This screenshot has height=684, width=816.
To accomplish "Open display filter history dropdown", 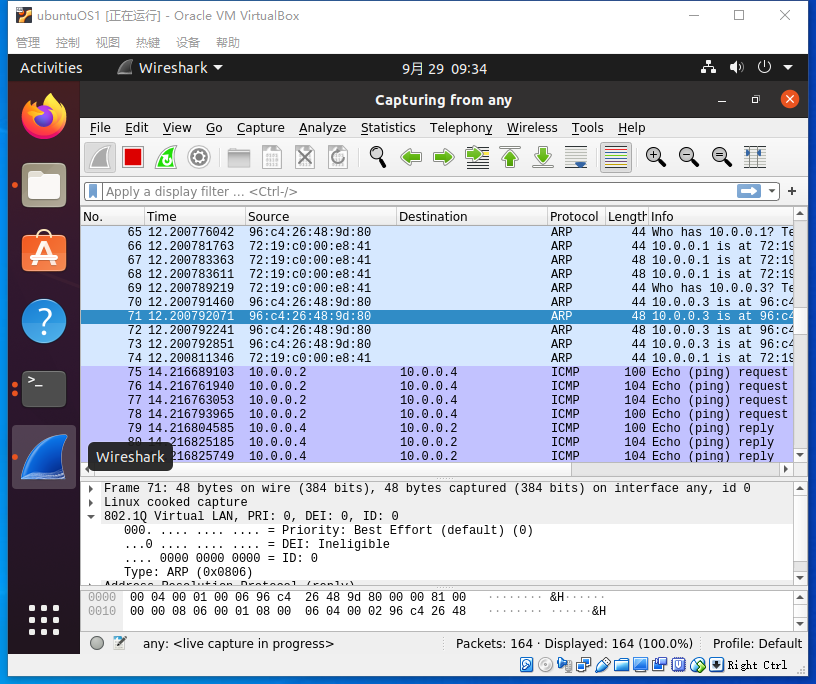I will point(772,192).
